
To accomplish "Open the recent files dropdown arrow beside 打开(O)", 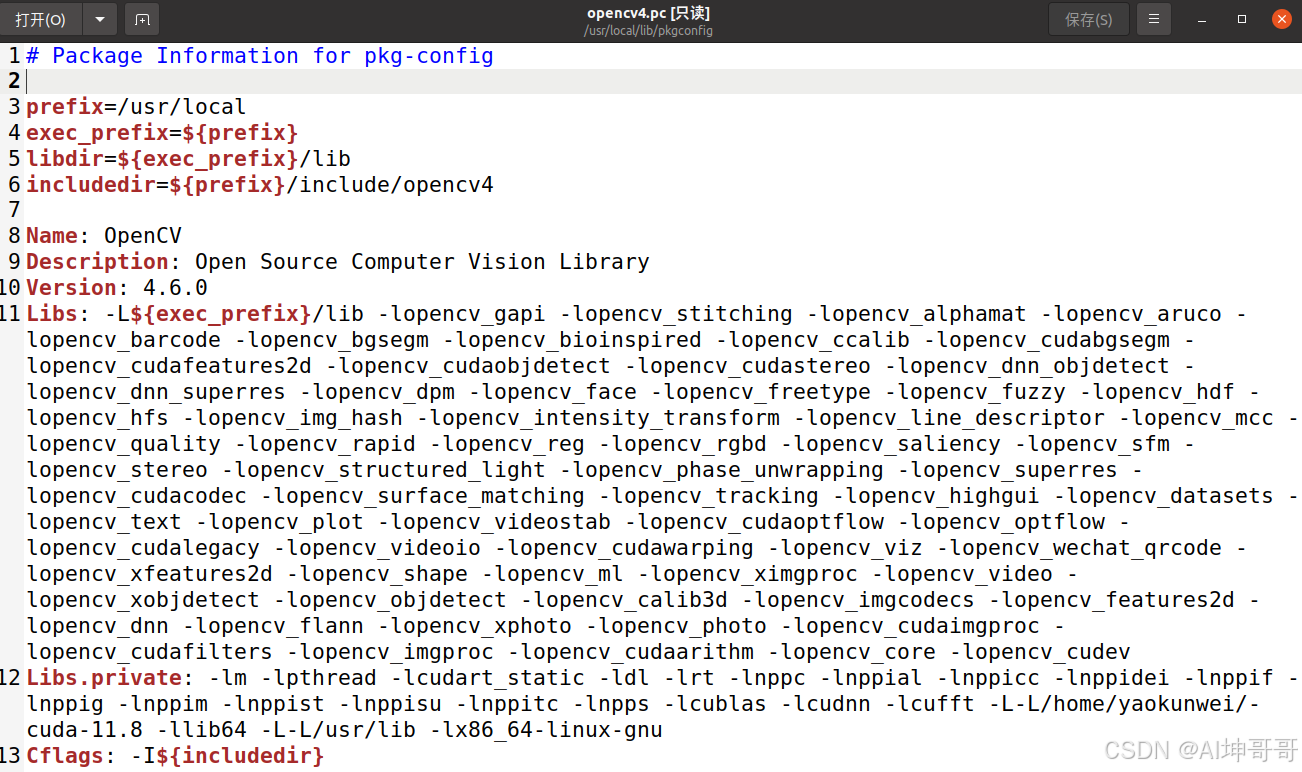I will (98, 19).
